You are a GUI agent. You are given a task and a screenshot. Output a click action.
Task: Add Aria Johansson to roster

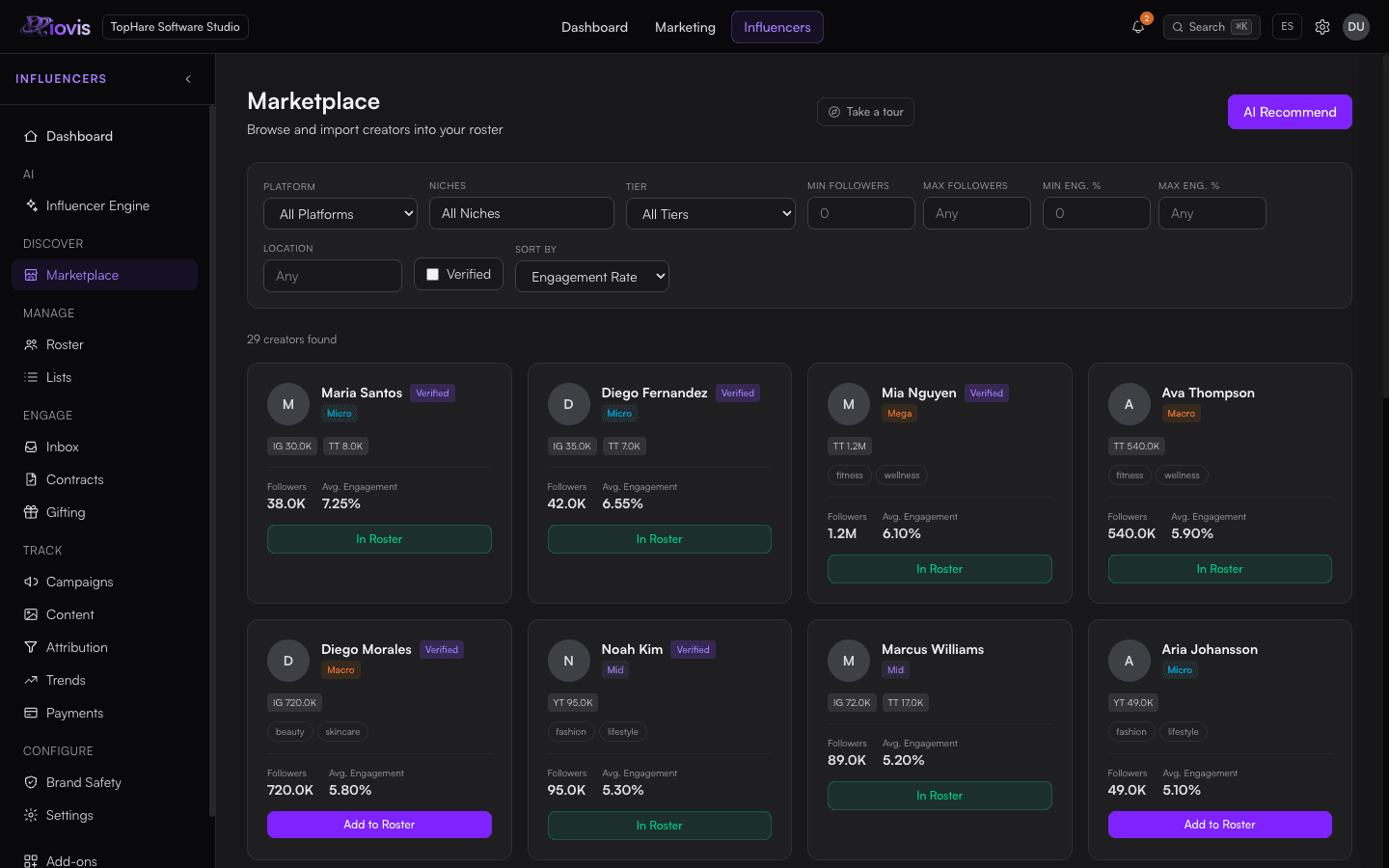point(1220,825)
